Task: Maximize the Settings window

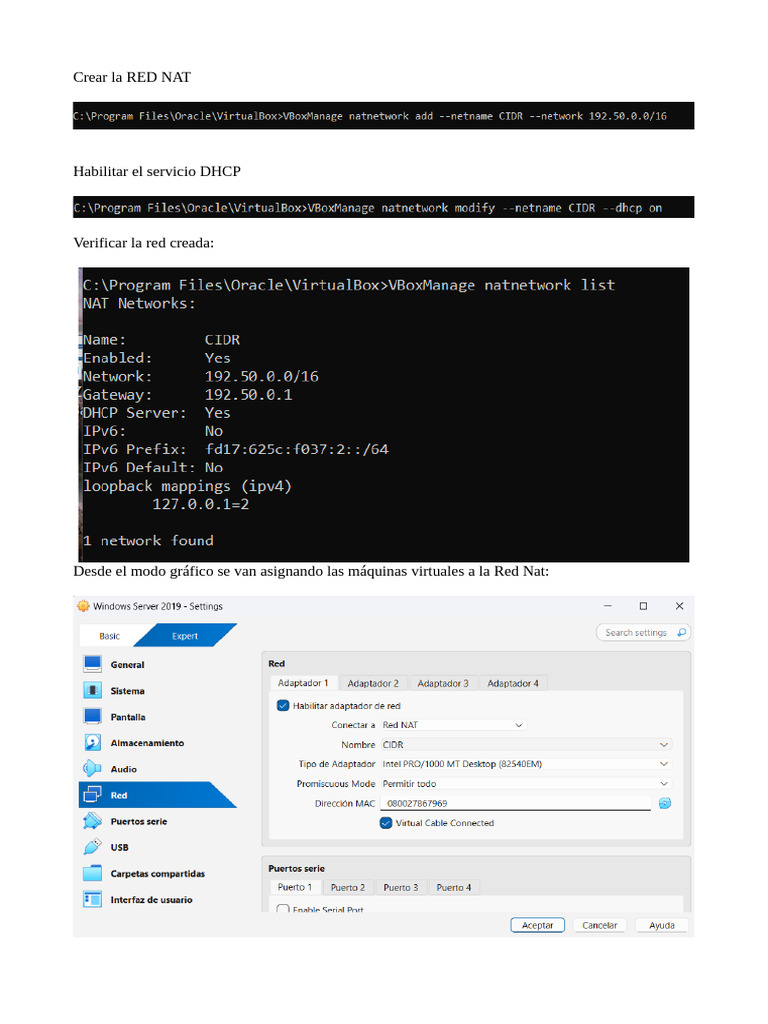Action: coord(643,606)
